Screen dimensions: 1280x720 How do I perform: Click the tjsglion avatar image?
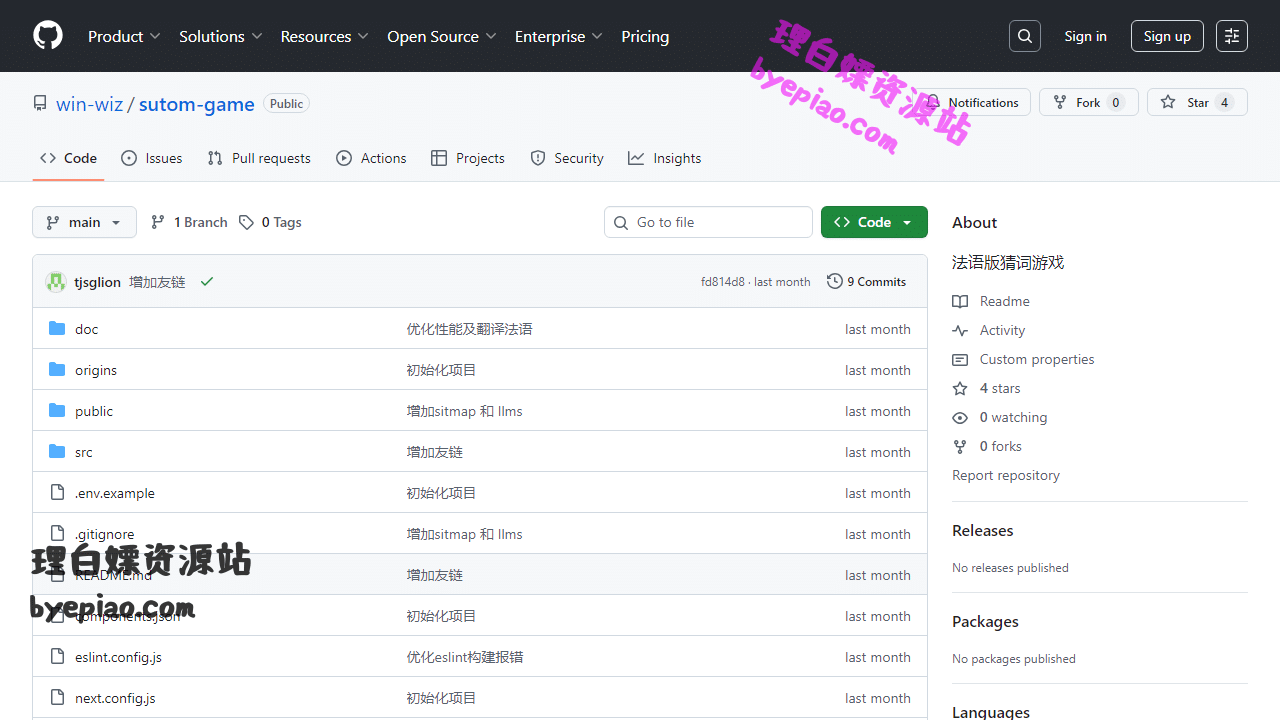coord(56,282)
